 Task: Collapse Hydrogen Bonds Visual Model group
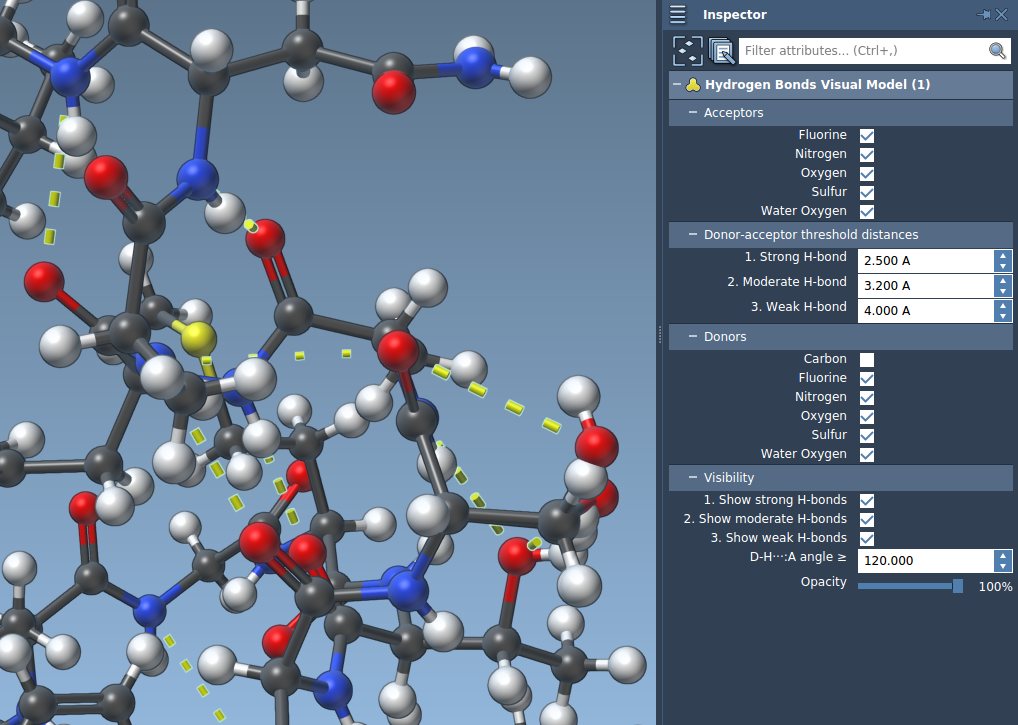click(677, 85)
